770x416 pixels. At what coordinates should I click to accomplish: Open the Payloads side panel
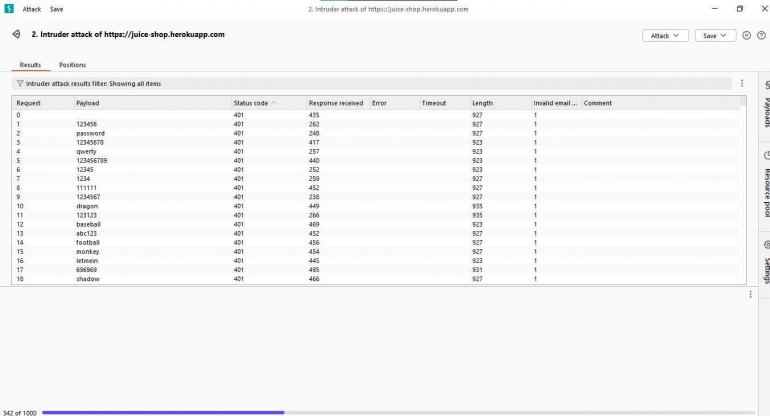tap(766, 105)
